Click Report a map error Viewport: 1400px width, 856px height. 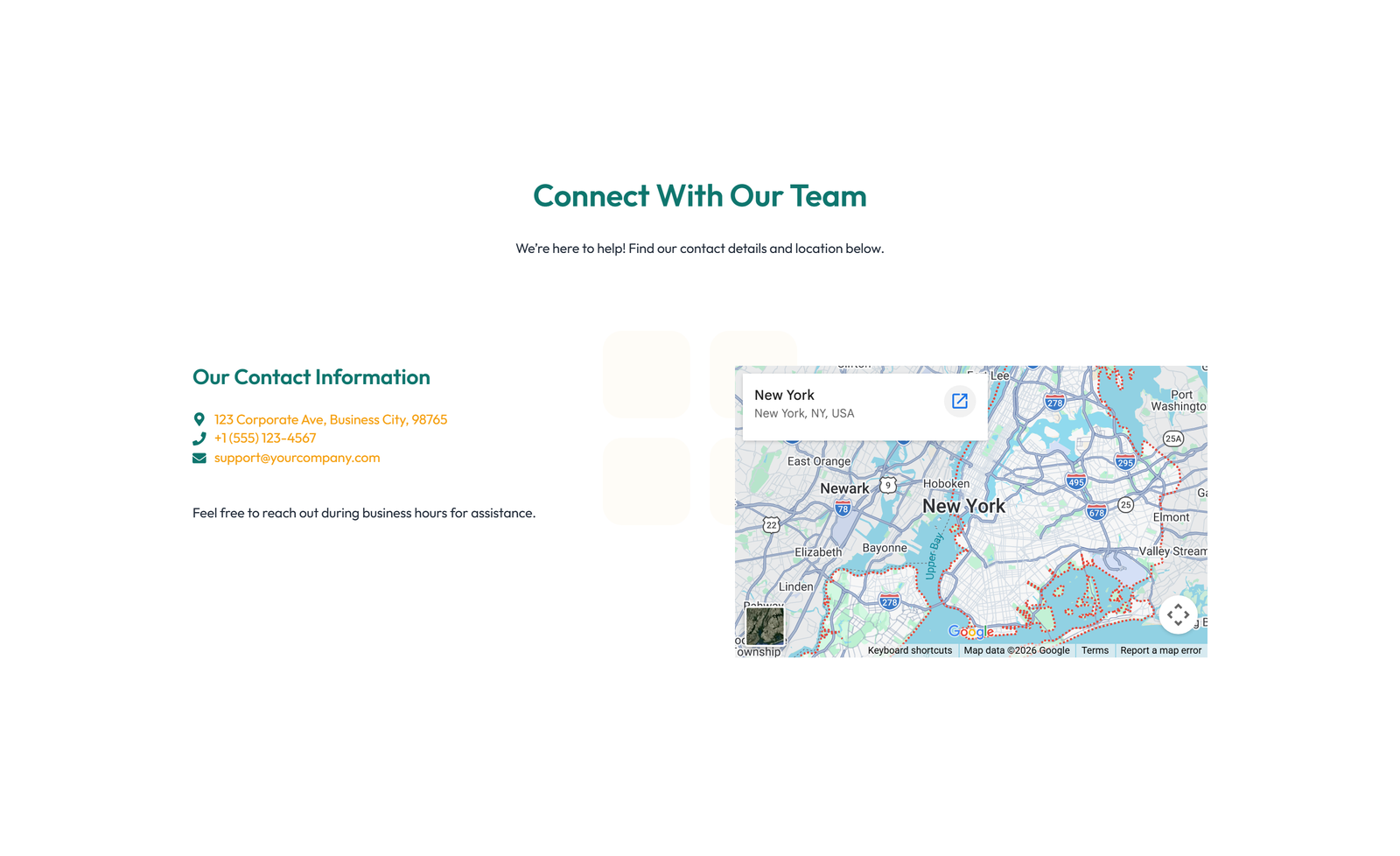1160,650
